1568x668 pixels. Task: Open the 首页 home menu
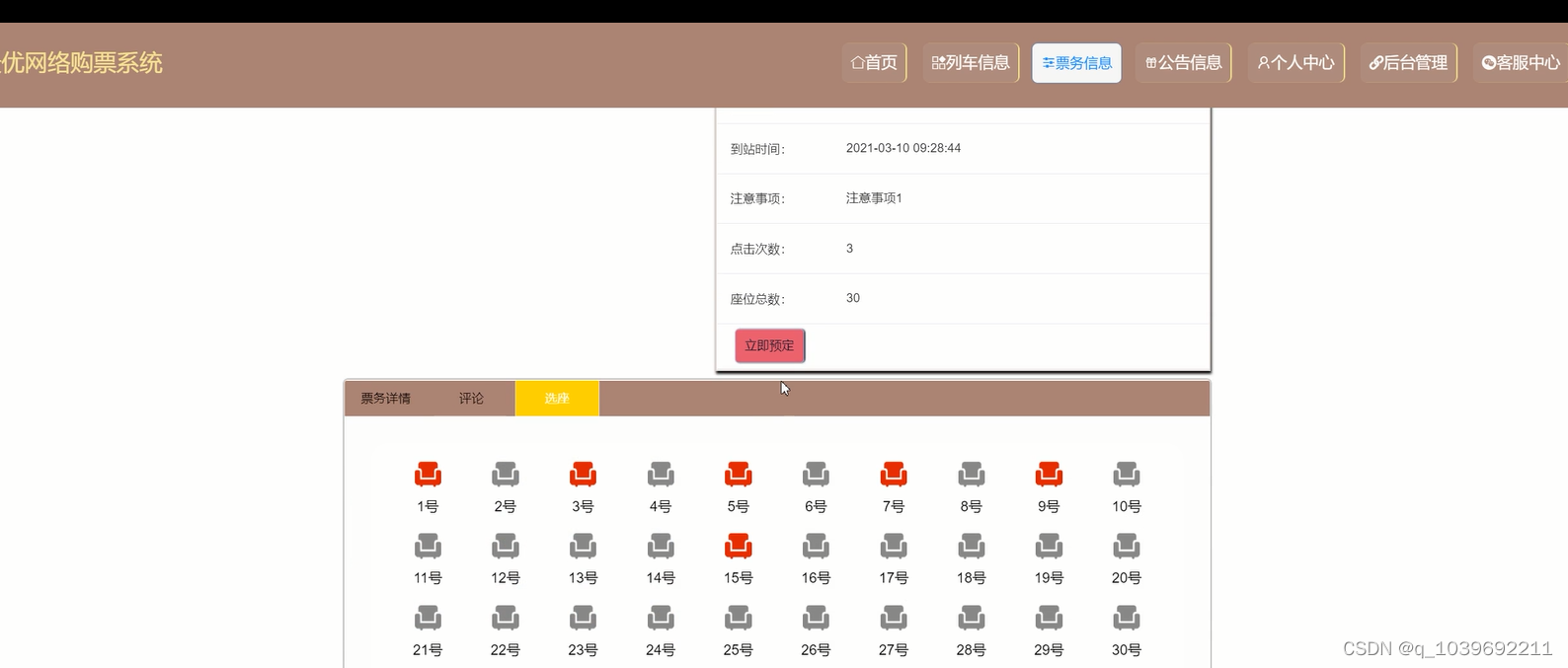pos(874,63)
